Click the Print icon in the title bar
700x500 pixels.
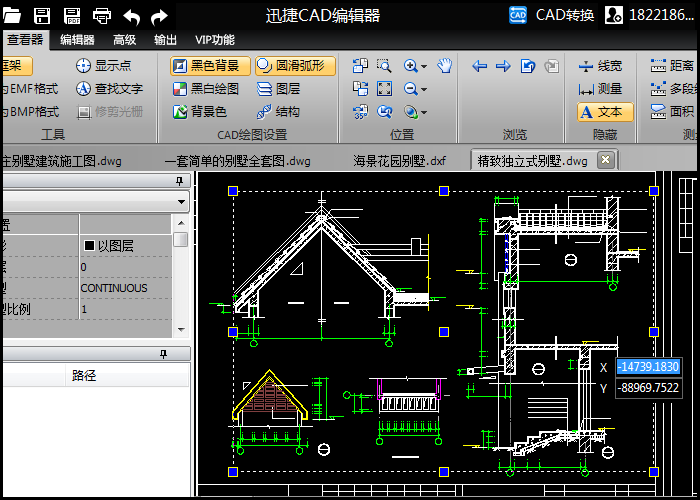click(x=102, y=15)
